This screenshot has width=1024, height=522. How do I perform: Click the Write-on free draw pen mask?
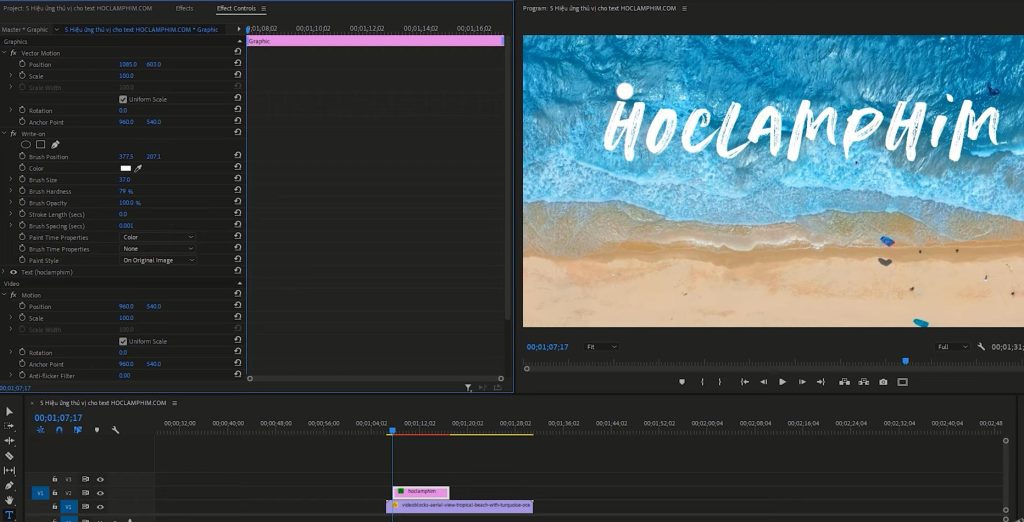(x=55, y=144)
